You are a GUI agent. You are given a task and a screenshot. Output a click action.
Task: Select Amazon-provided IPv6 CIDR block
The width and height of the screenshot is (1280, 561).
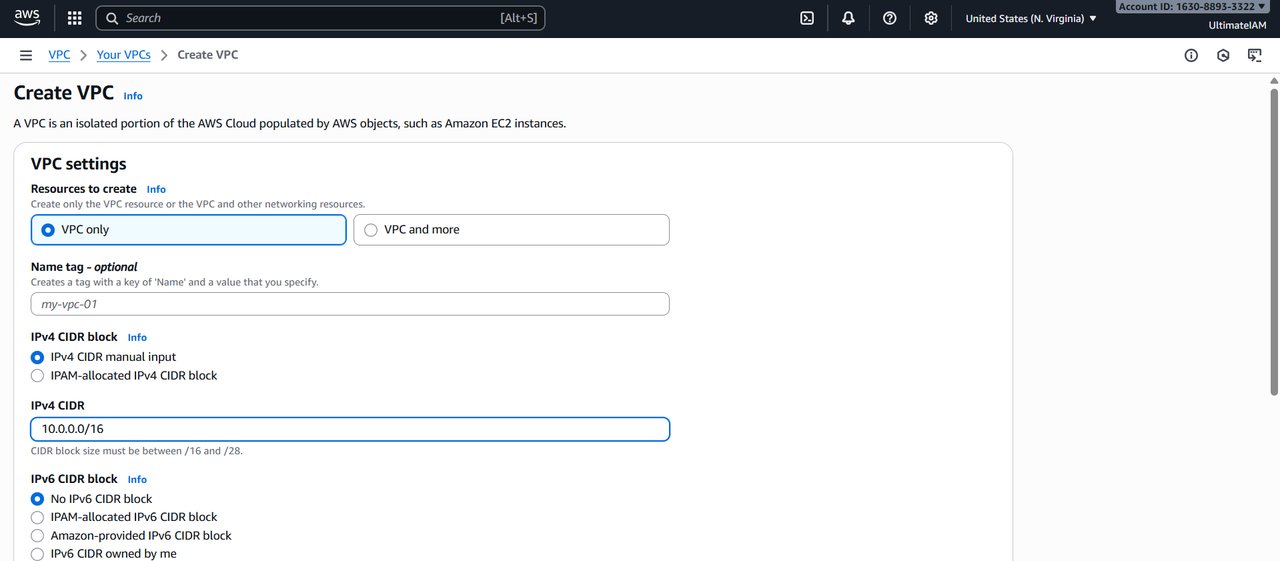(x=38, y=536)
